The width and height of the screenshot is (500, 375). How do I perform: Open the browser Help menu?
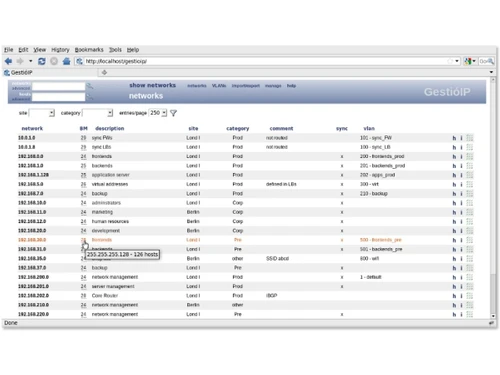coord(133,50)
